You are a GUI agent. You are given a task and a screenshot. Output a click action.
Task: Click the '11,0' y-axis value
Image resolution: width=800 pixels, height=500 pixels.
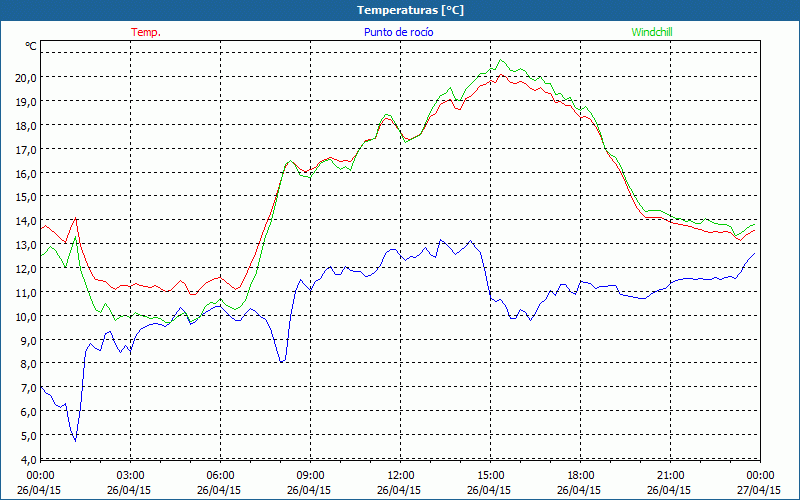[26, 292]
